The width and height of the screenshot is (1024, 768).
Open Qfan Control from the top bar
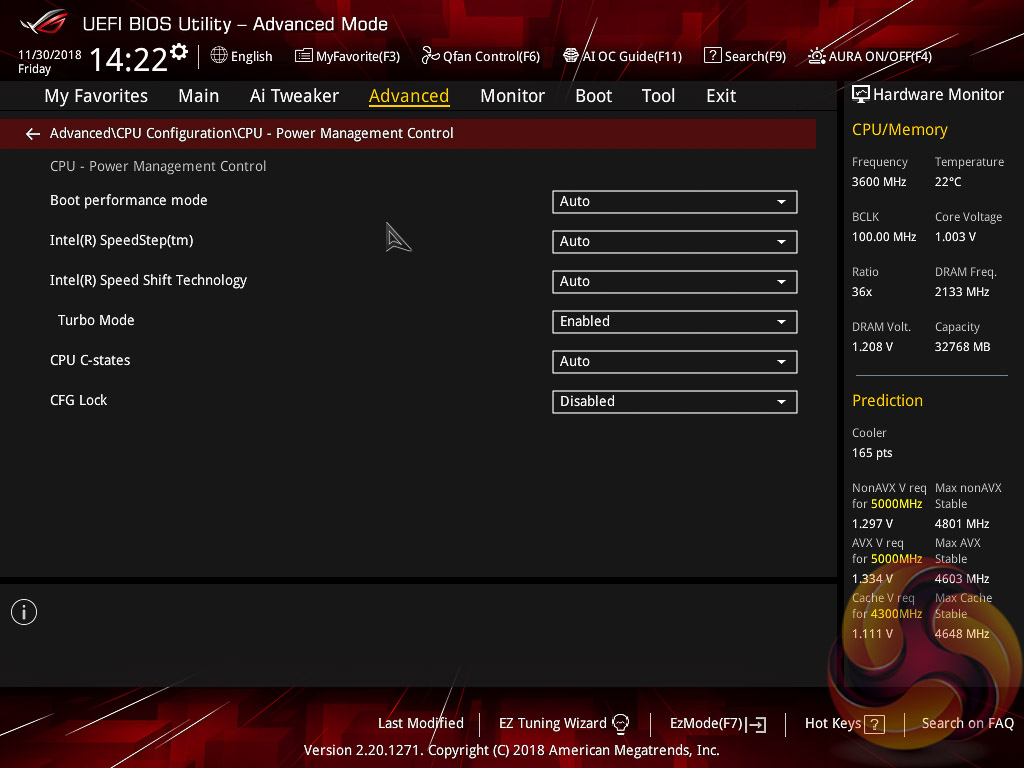tap(480, 57)
